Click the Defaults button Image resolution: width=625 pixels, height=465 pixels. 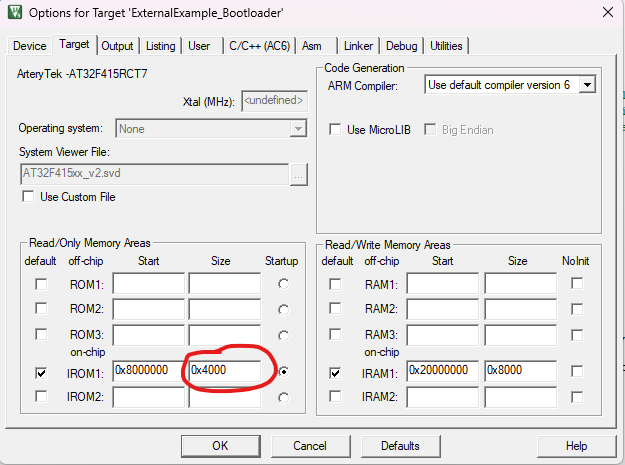pyautogui.click(x=400, y=445)
